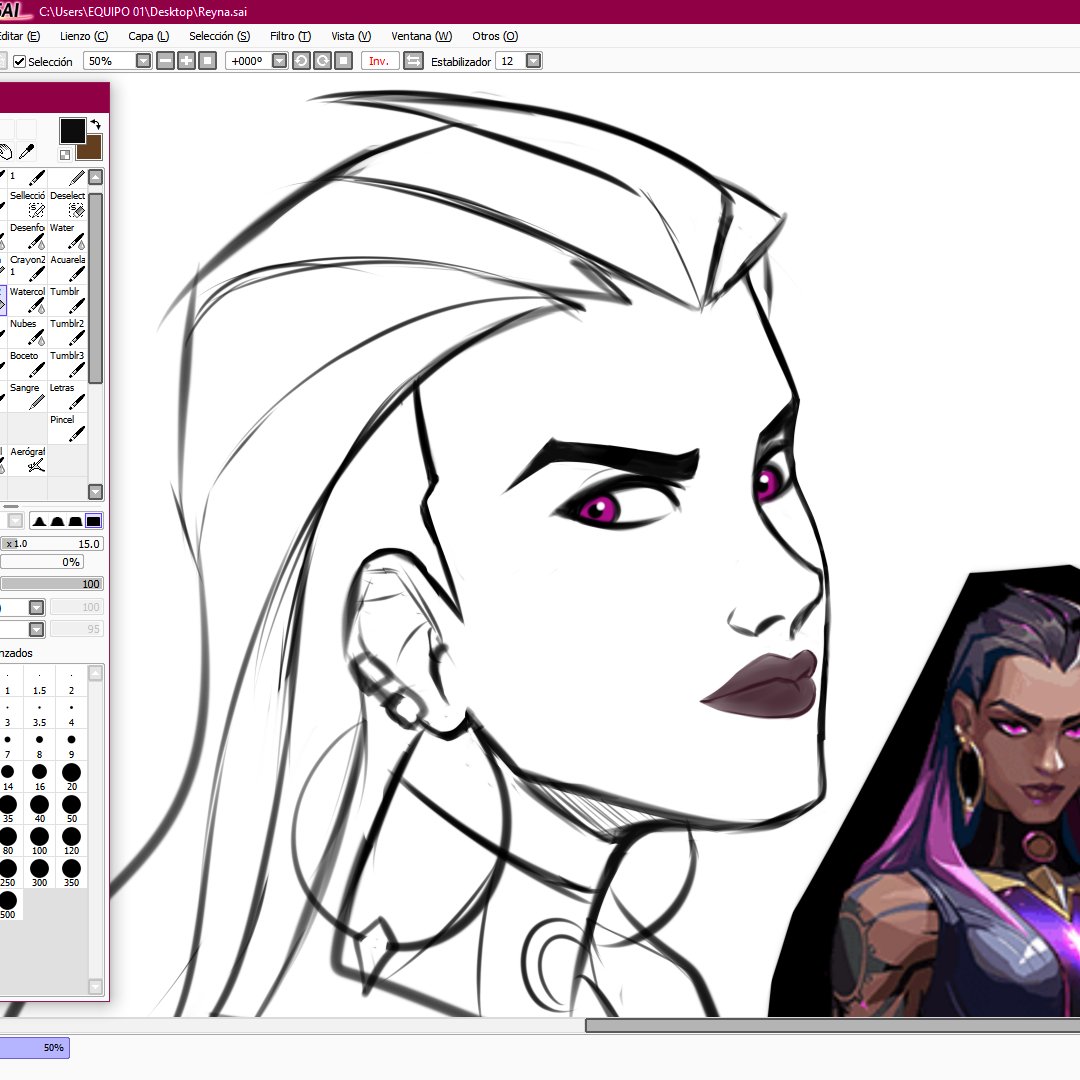Select the Acuarela brush tool

click(x=68, y=269)
